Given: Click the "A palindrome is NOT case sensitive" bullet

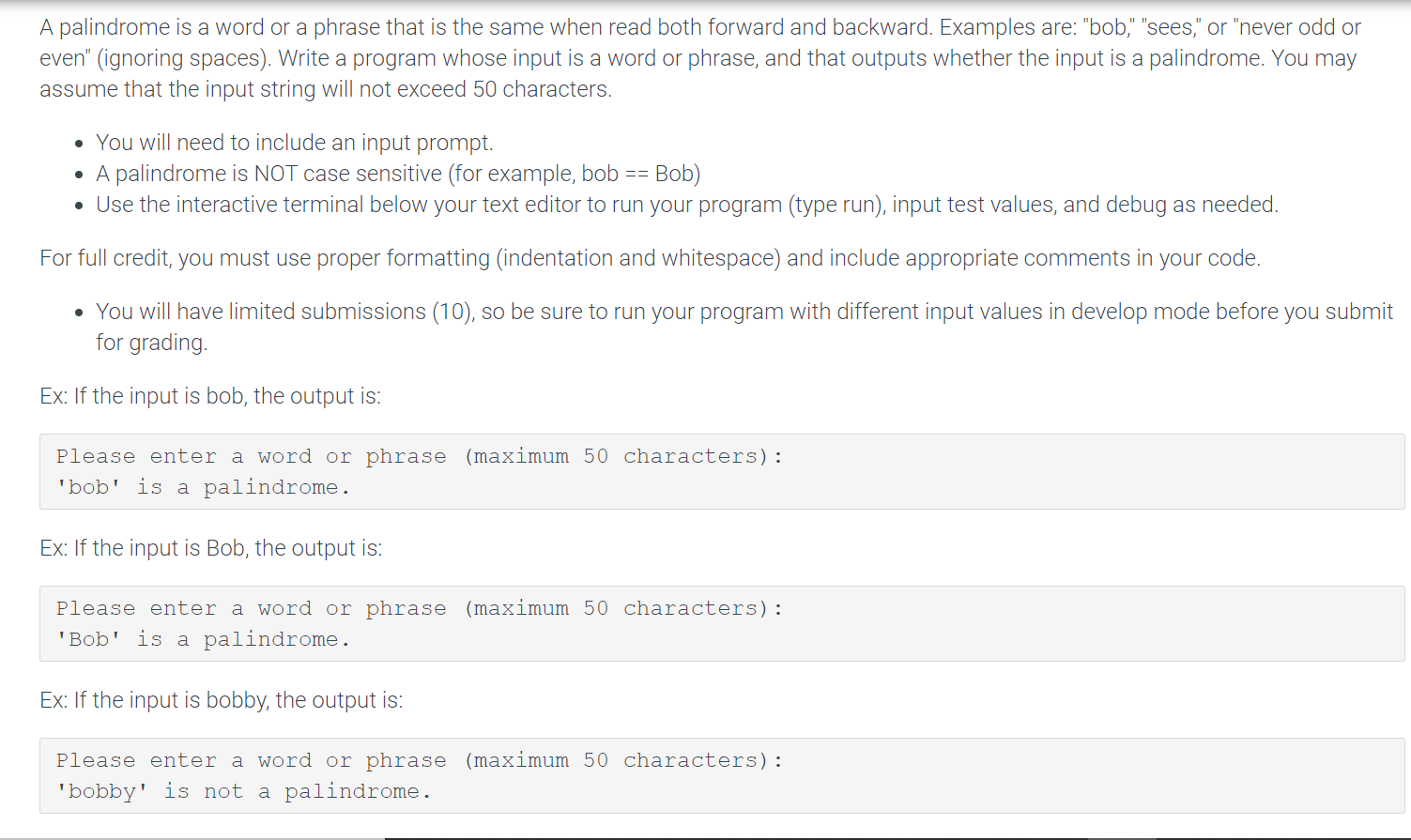Looking at the screenshot, I should (x=398, y=174).
